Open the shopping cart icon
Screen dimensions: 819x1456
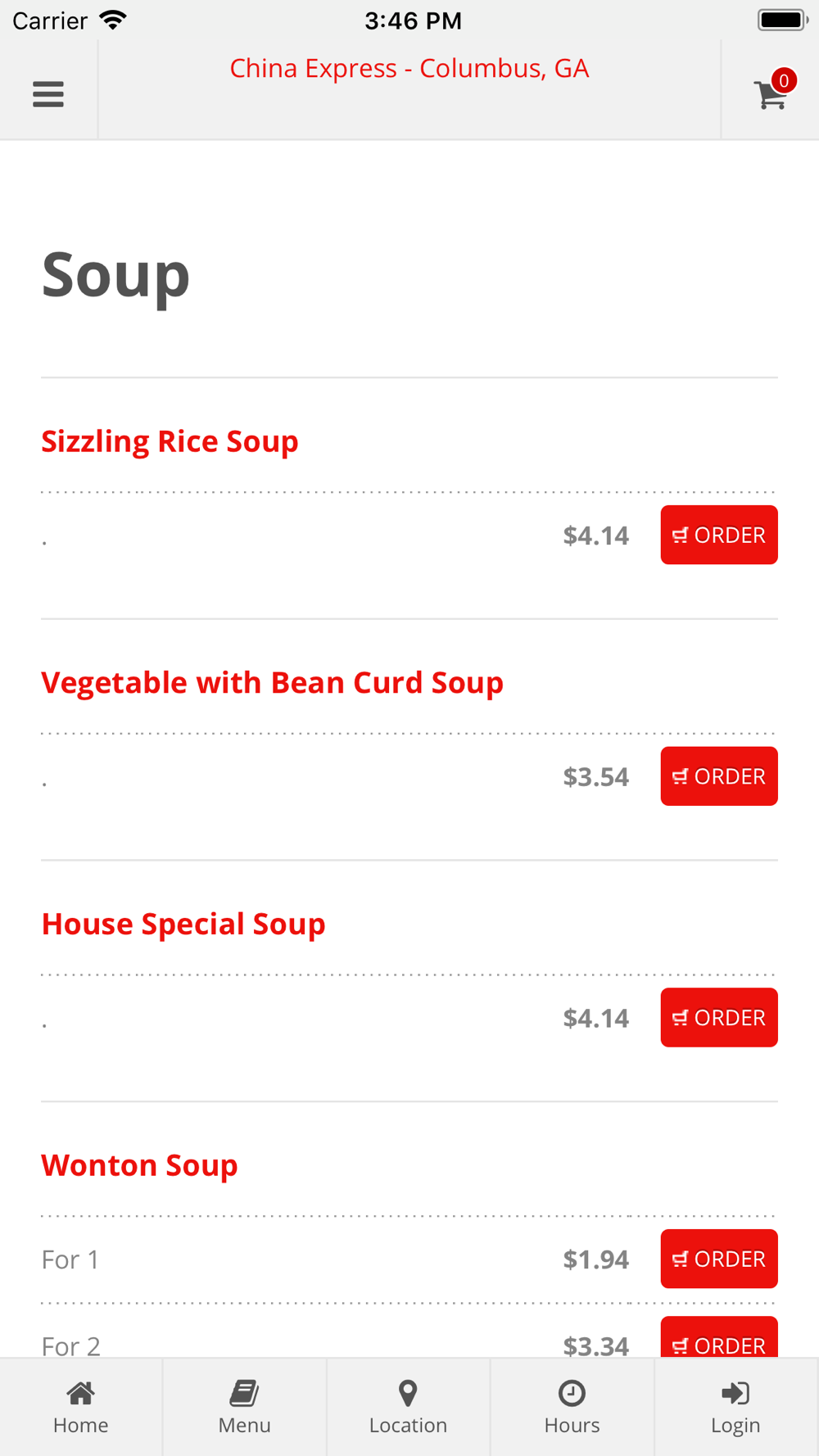tap(769, 96)
